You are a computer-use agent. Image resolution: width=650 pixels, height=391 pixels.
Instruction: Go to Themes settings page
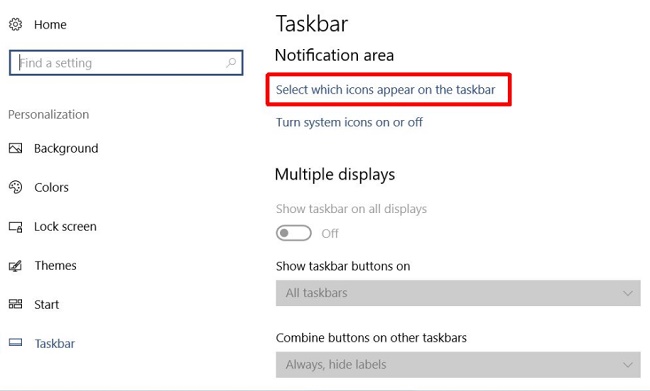pos(56,265)
